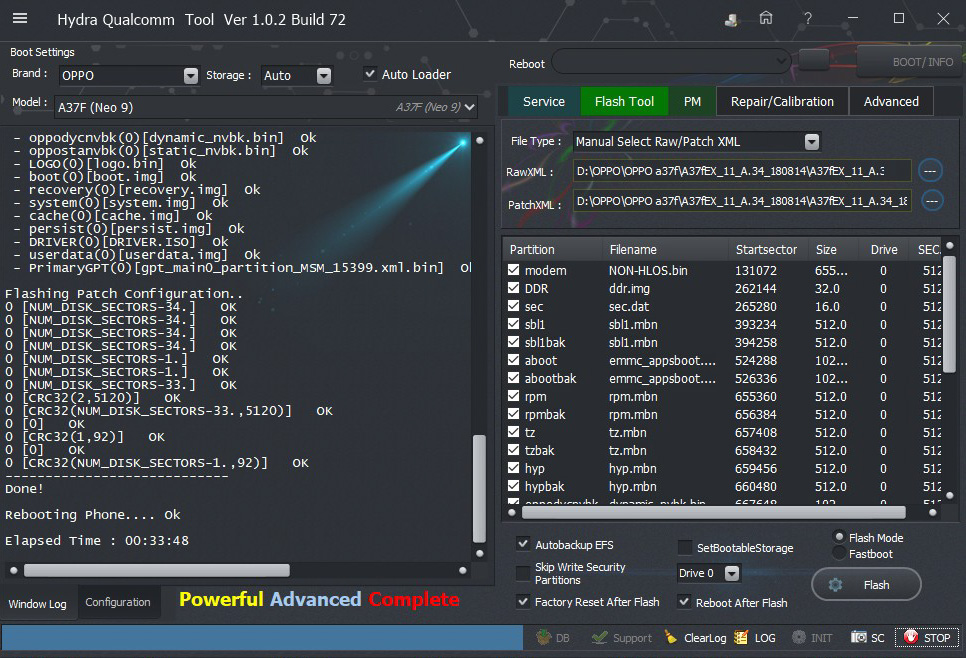Screen dimensions: 966x658
Task: Click the RawXML path input field
Action: (742, 171)
